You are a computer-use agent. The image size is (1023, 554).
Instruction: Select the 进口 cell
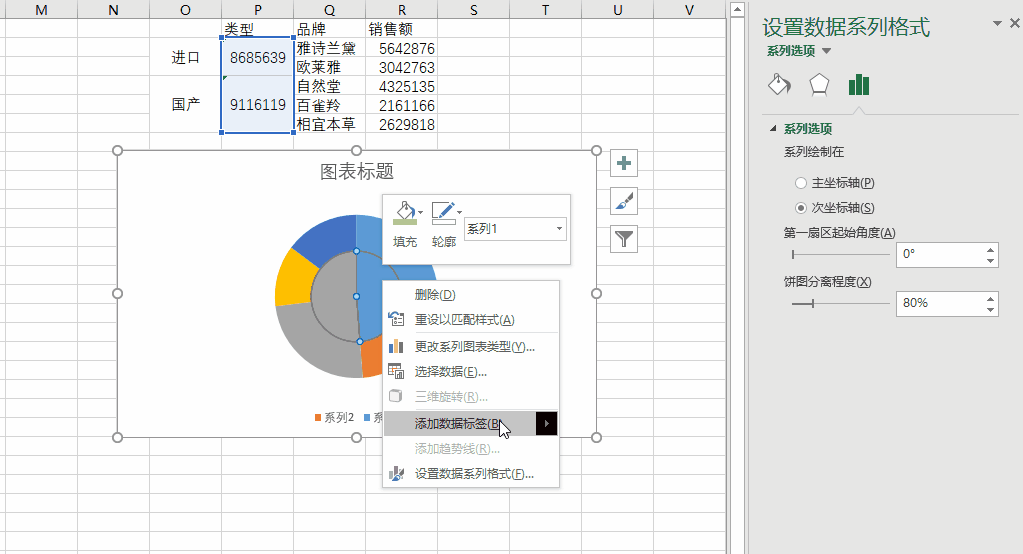[x=185, y=57]
